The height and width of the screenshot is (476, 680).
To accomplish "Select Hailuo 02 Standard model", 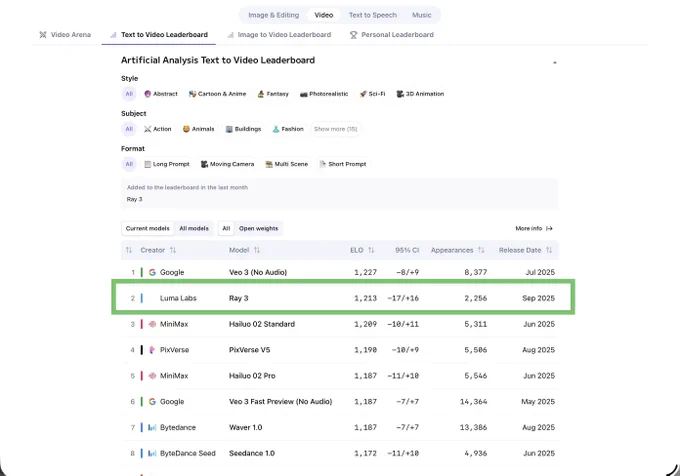I will [x=262, y=324].
